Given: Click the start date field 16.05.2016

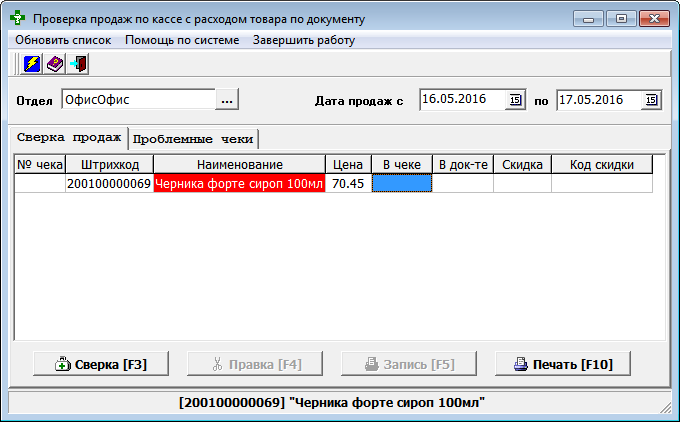Looking at the screenshot, I should point(463,99).
